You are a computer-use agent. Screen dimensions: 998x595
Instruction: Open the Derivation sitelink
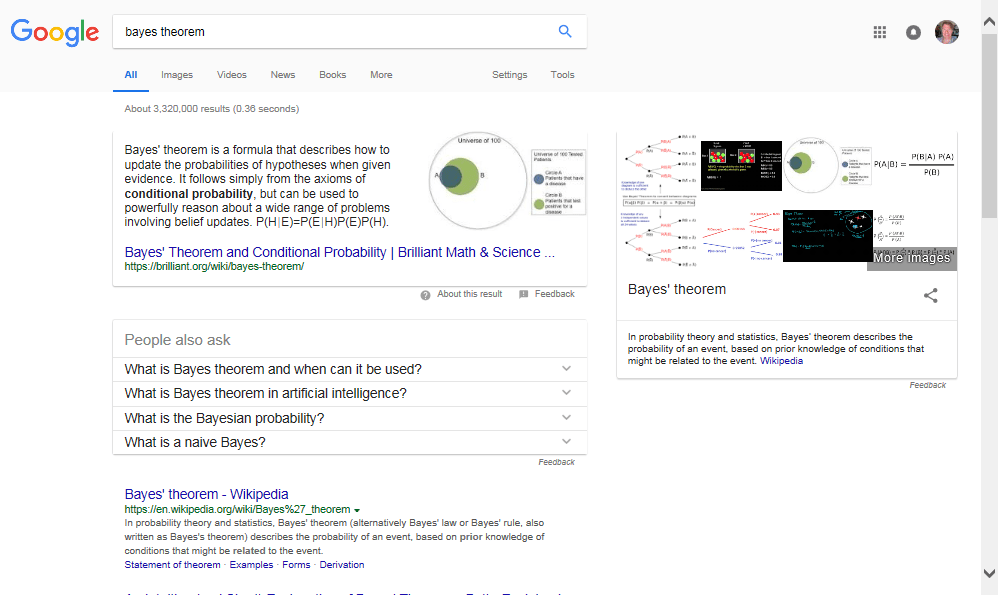pos(342,564)
